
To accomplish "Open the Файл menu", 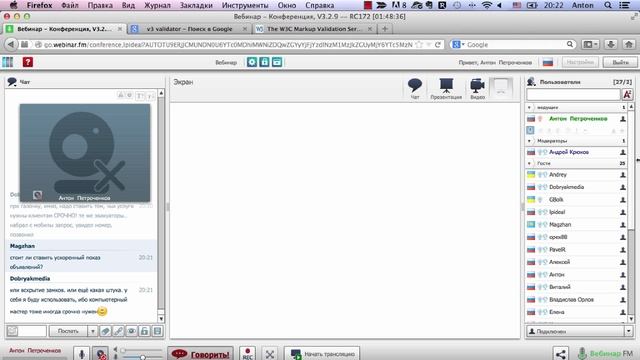I will 70,5.
